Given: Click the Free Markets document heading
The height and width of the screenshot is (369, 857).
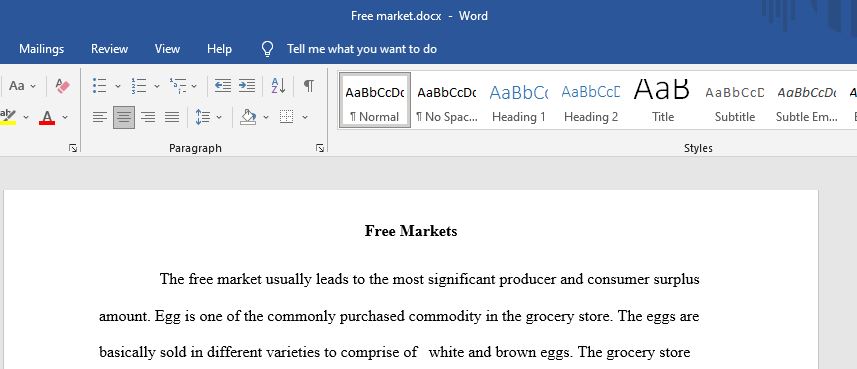Looking at the screenshot, I should coord(411,231).
